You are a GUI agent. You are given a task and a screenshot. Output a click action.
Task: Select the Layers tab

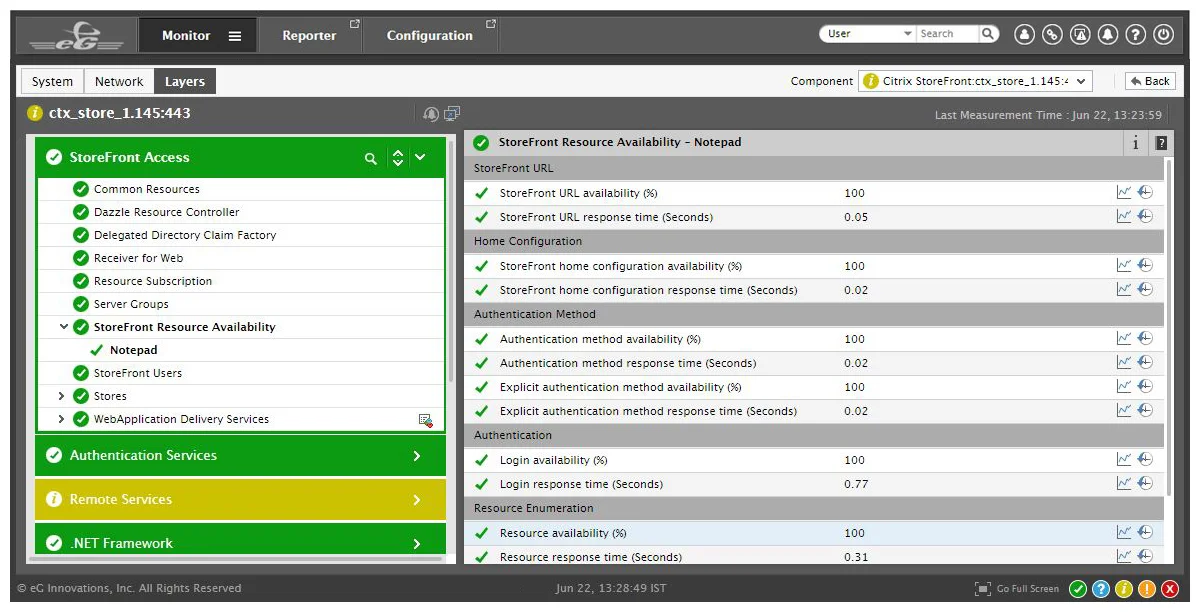(x=185, y=82)
